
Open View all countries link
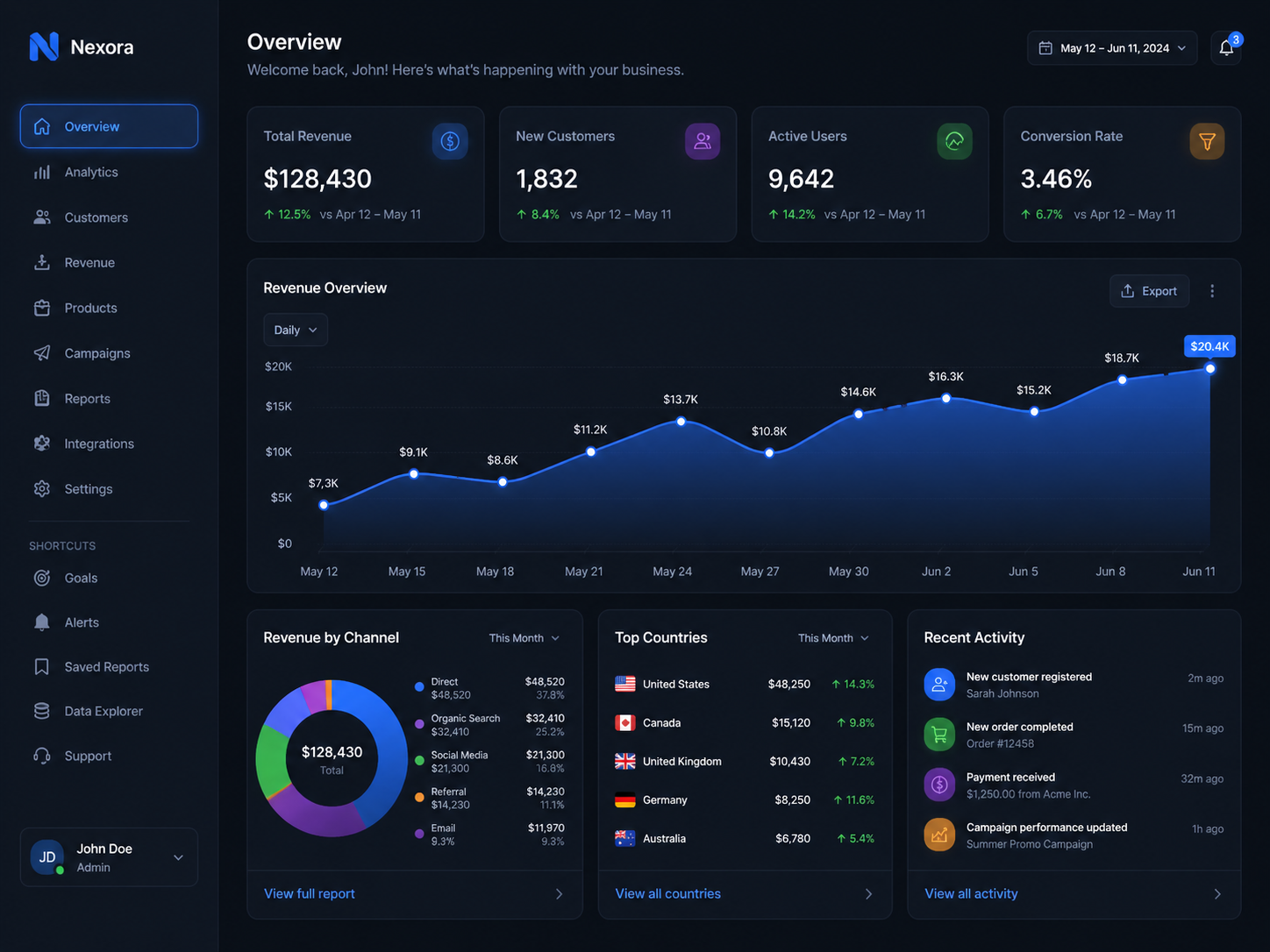668,894
